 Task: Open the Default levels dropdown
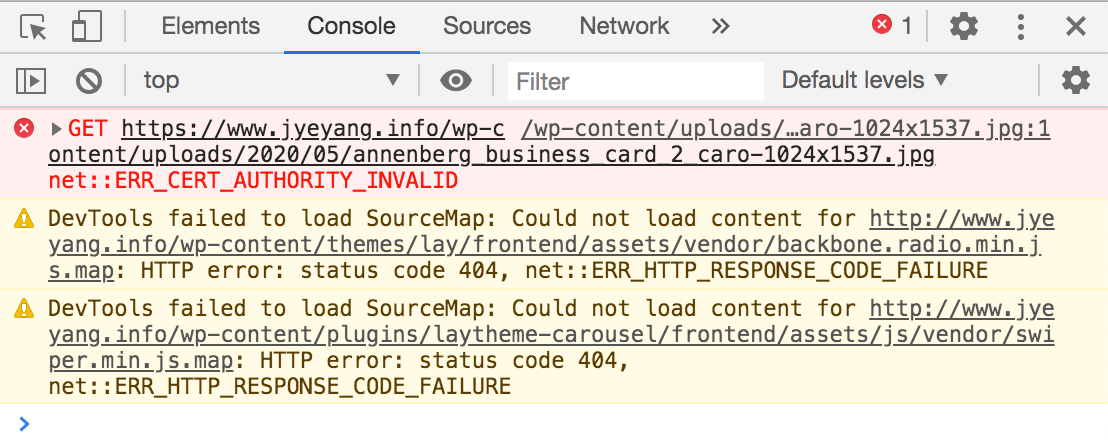(864, 80)
